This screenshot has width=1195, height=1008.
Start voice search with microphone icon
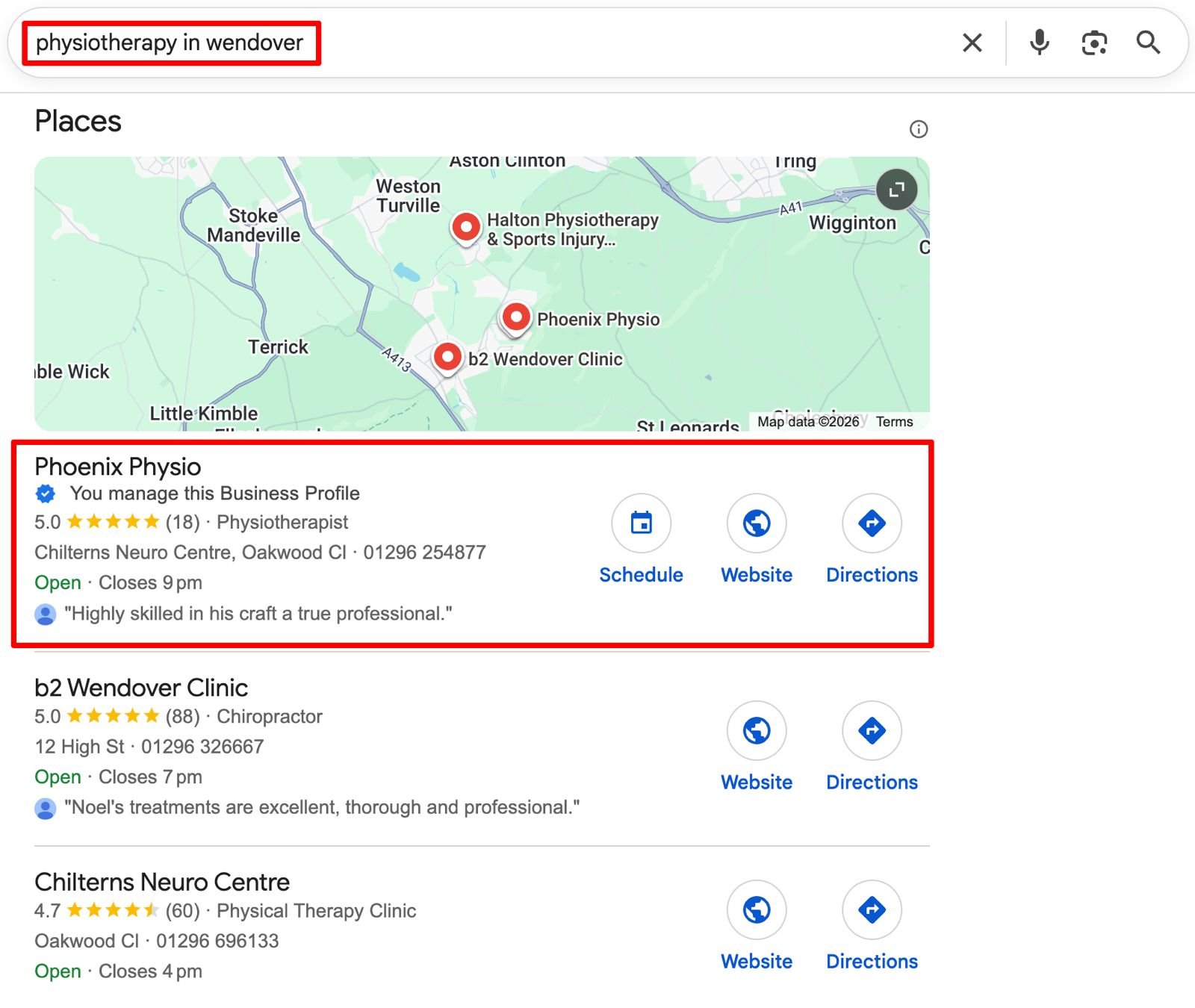click(1039, 43)
